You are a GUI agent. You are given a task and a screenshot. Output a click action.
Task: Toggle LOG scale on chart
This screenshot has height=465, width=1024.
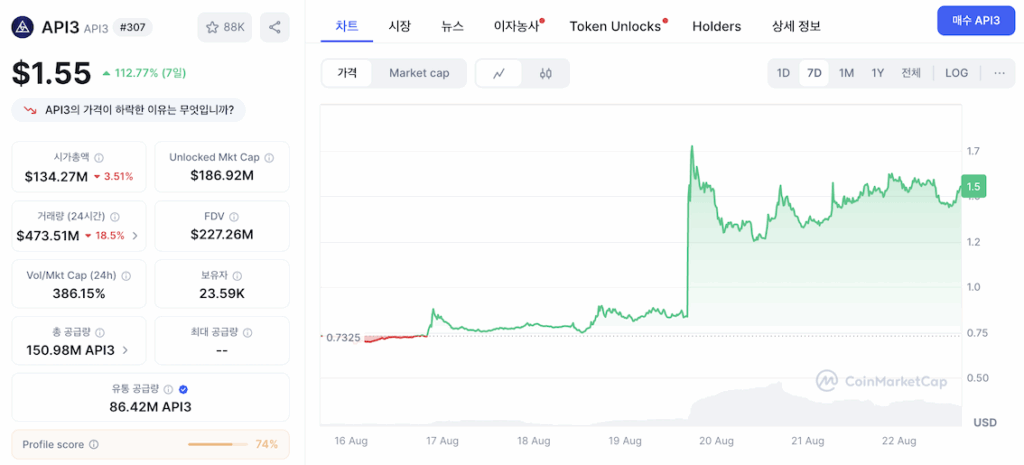[x=957, y=73]
